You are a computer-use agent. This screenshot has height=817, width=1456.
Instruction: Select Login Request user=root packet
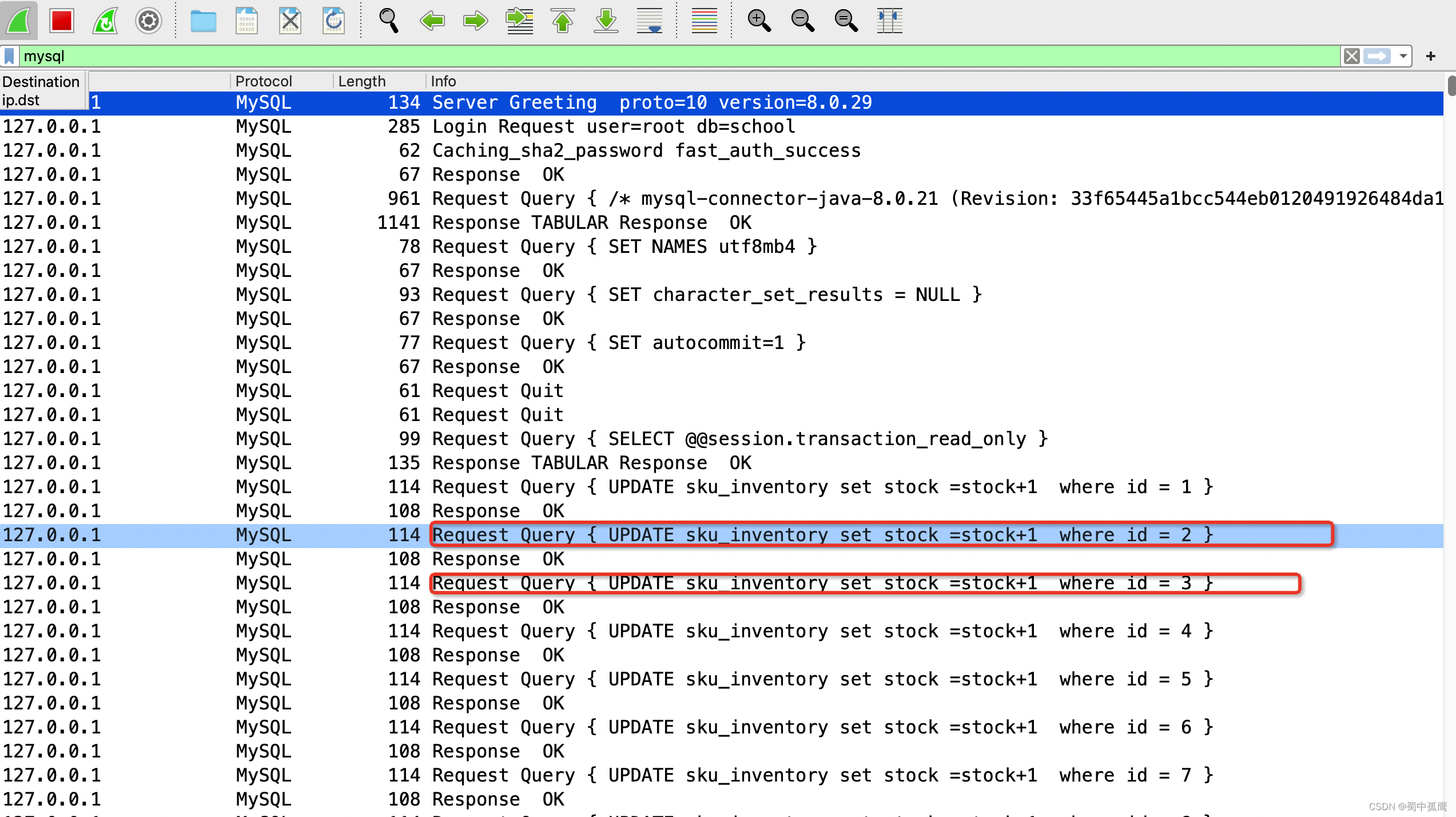click(722, 126)
